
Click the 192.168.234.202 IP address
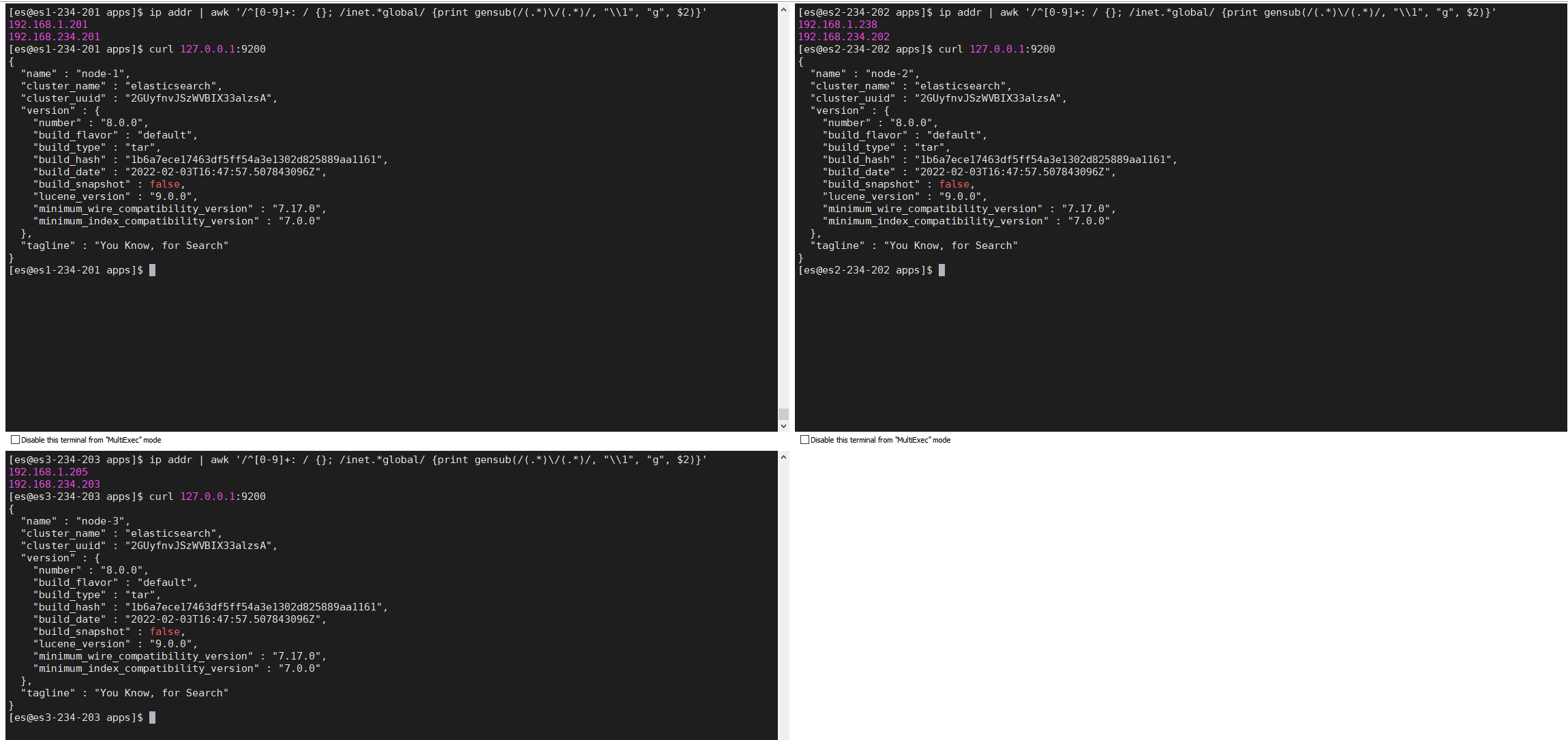(x=843, y=37)
